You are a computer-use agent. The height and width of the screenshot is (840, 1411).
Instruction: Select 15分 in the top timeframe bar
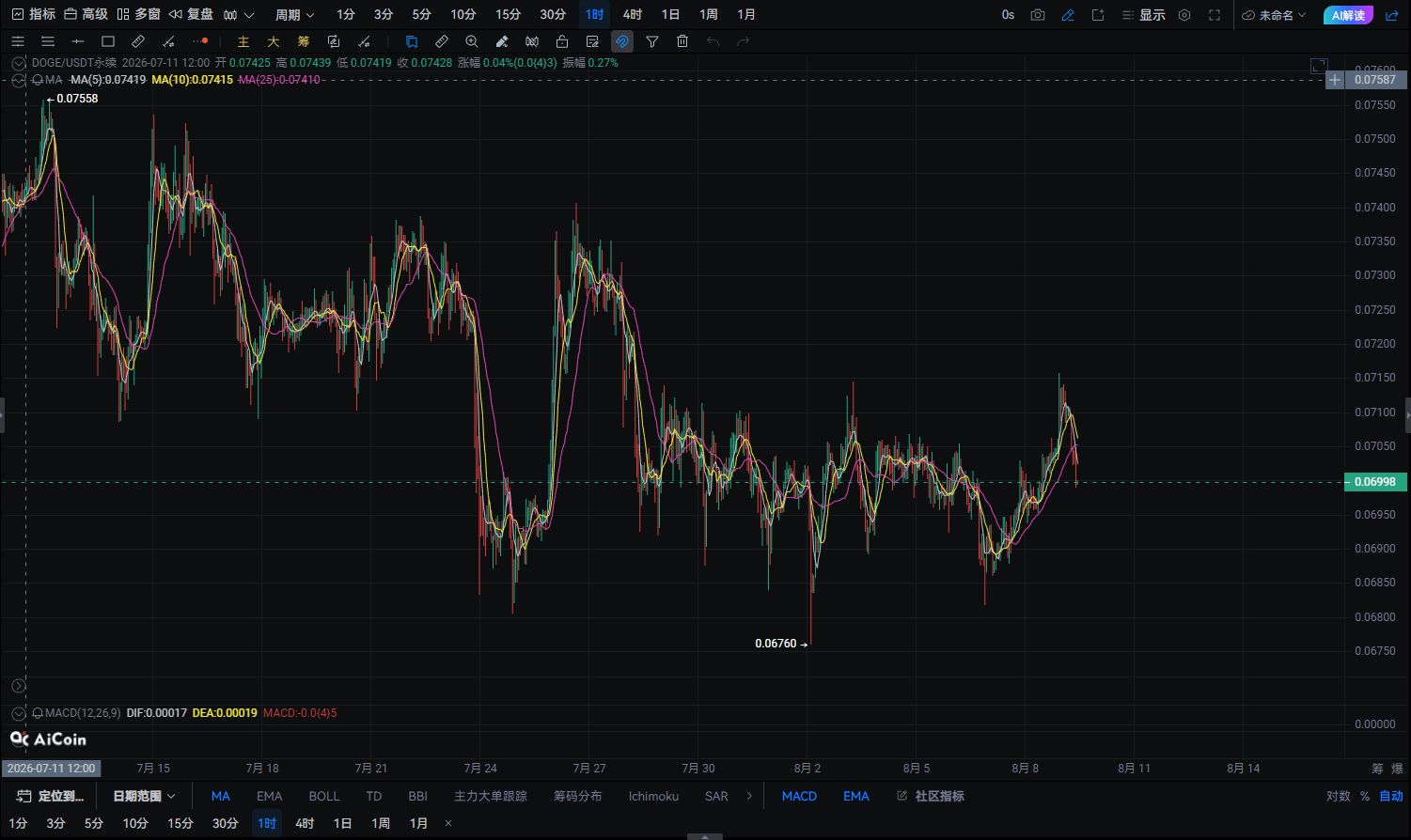pos(508,15)
